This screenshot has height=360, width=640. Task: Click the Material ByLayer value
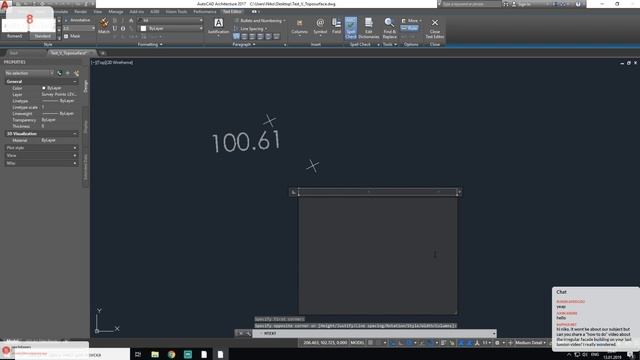click(48, 140)
